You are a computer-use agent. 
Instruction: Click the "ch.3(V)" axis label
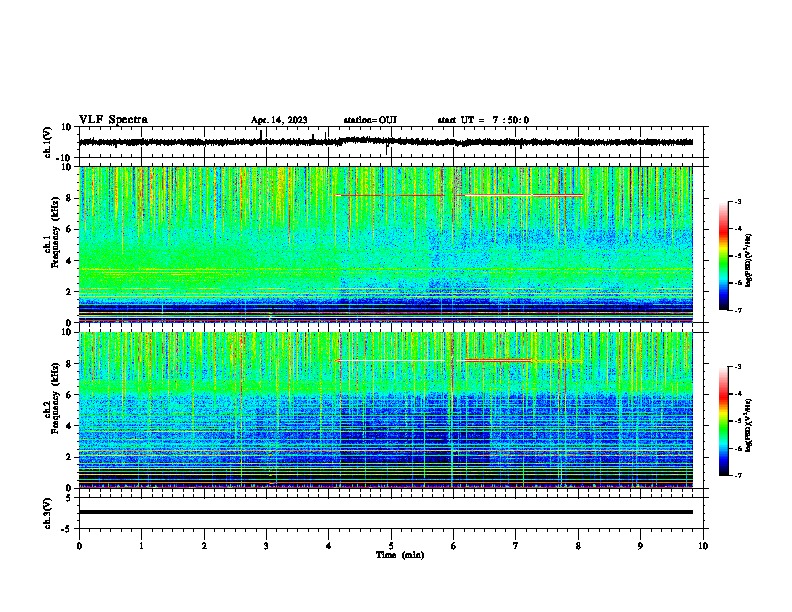tap(48, 514)
